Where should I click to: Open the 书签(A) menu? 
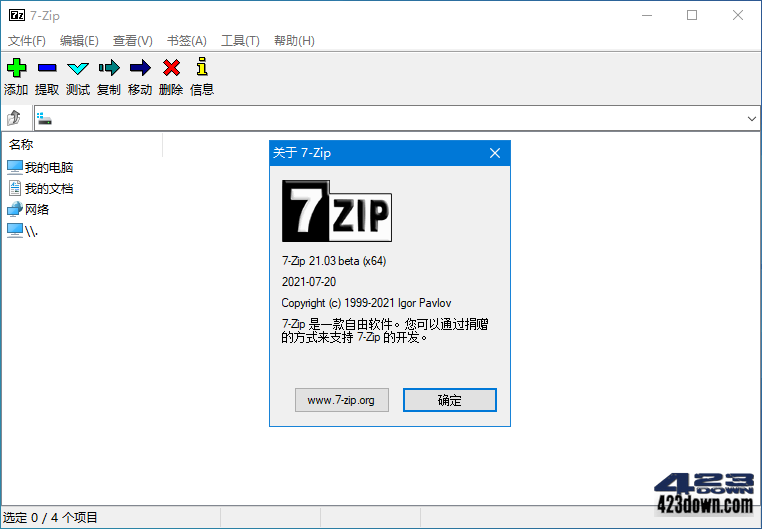[x=187, y=41]
